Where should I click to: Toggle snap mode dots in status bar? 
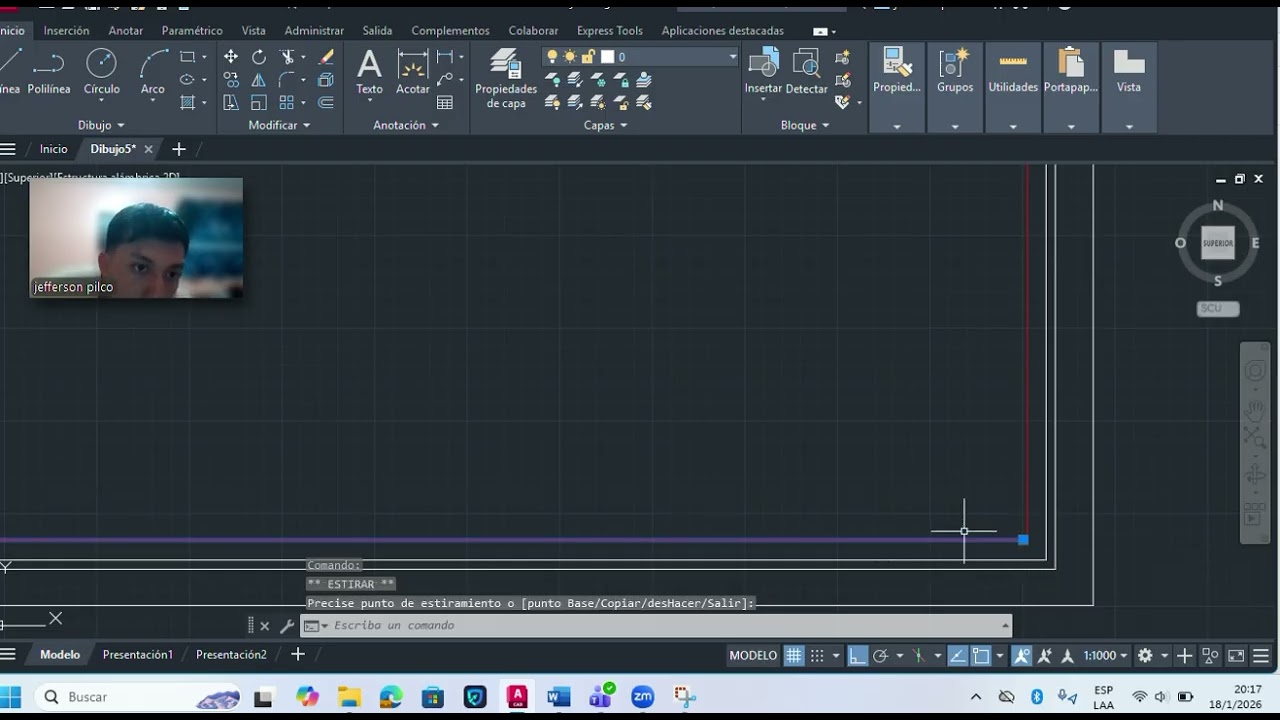coord(817,656)
